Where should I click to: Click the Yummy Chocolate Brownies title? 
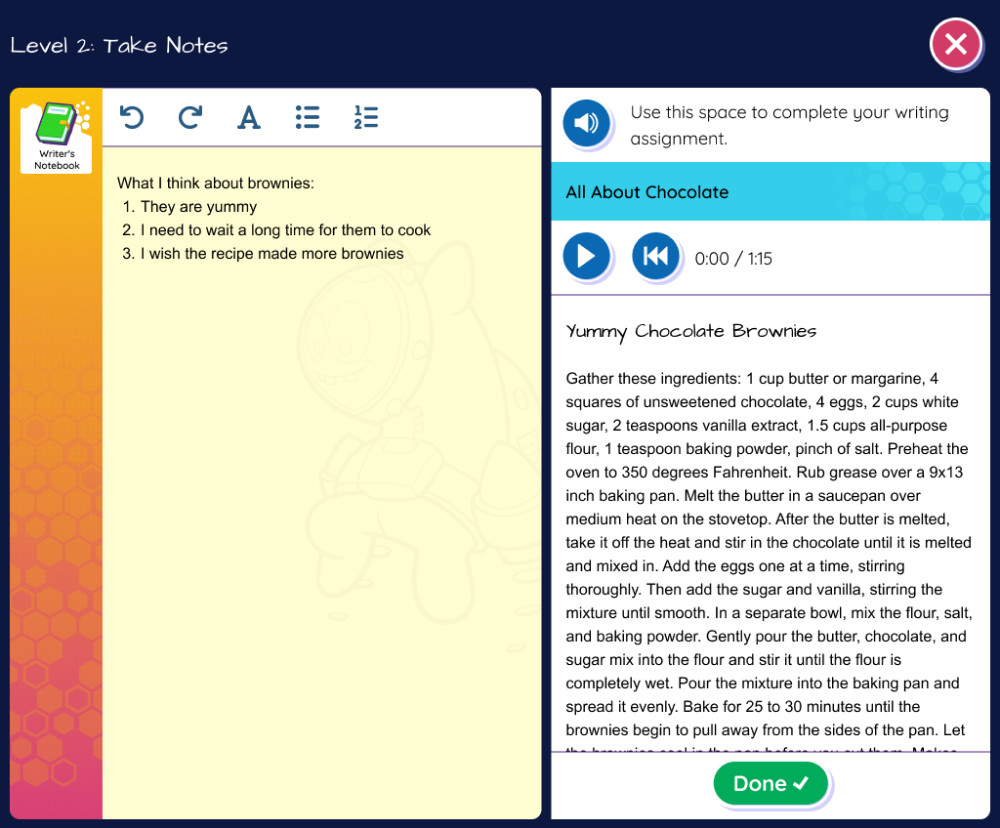pos(691,331)
